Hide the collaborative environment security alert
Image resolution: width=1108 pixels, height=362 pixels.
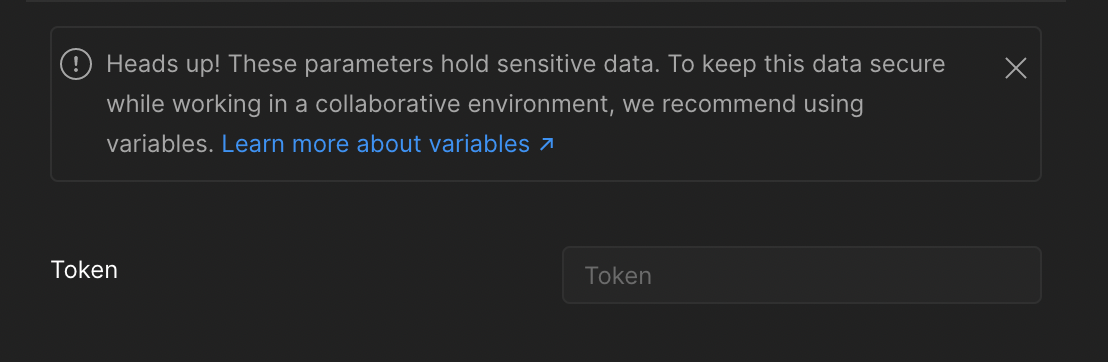point(1015,68)
